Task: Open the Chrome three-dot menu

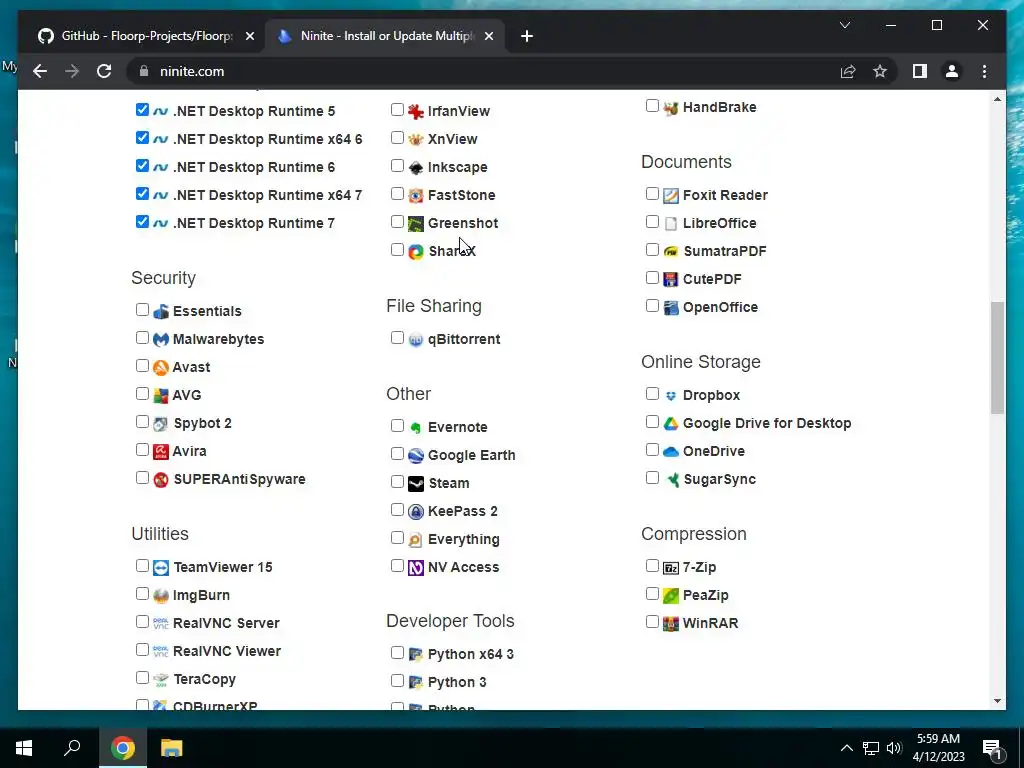Action: (x=985, y=71)
